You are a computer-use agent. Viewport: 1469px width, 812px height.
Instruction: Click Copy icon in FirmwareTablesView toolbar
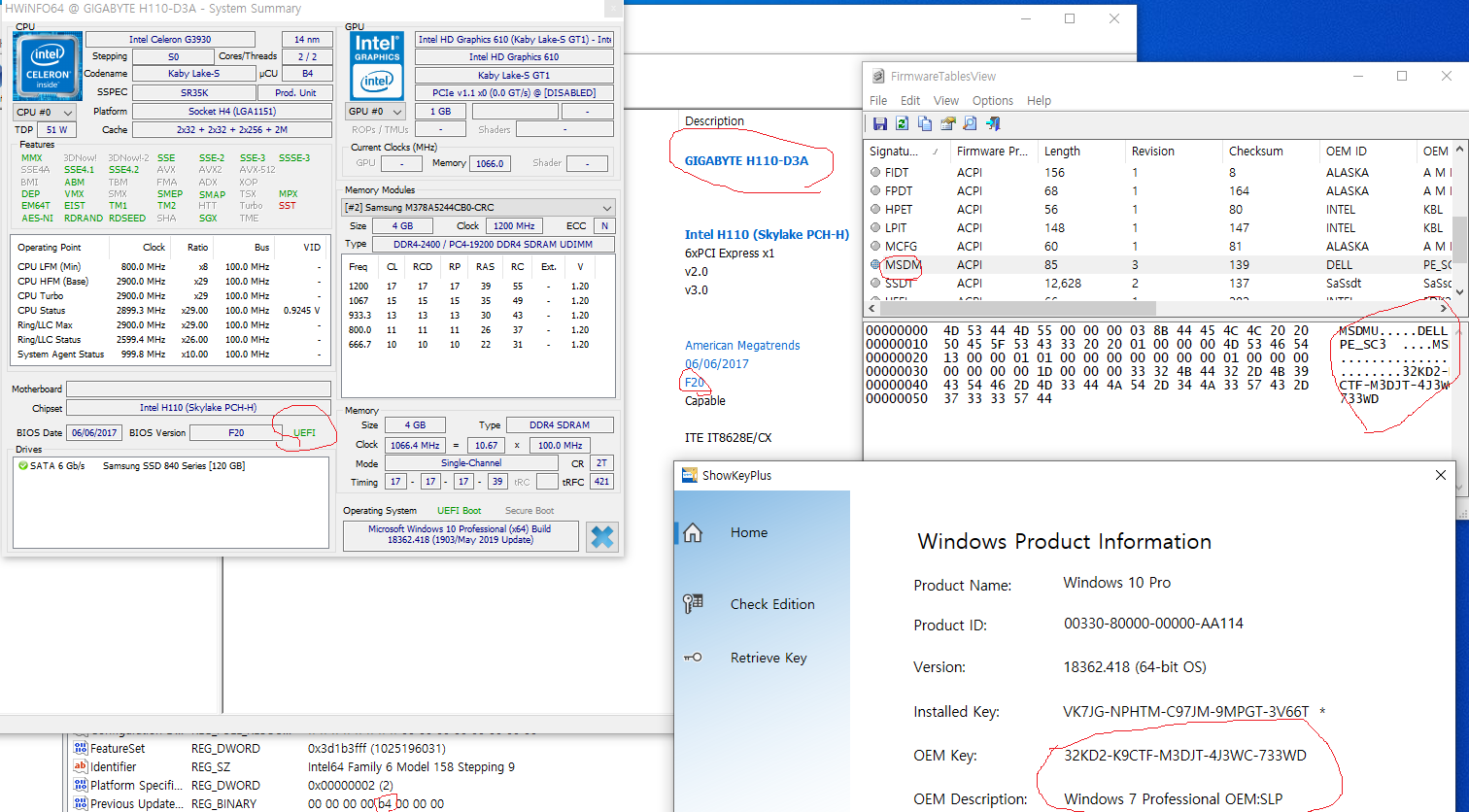tap(924, 123)
